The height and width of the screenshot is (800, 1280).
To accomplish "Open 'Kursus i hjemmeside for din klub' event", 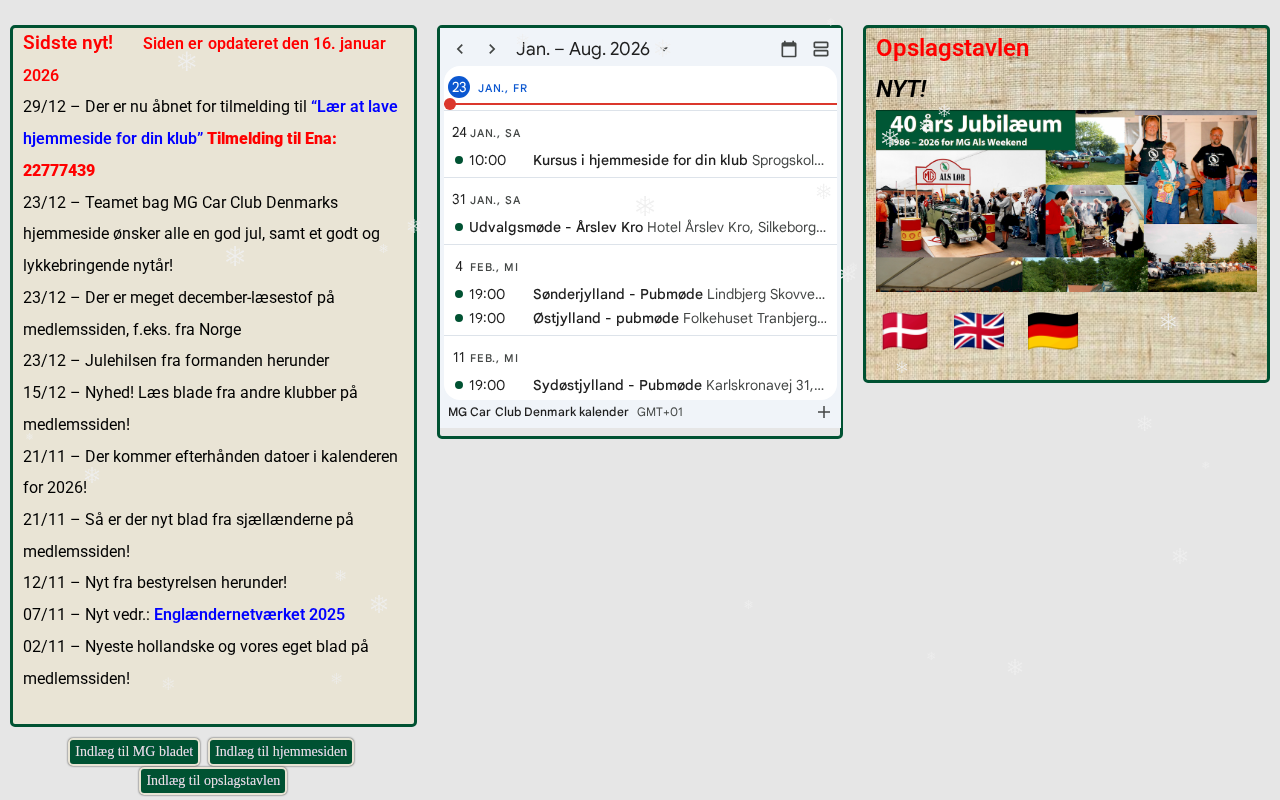I will click(640, 160).
